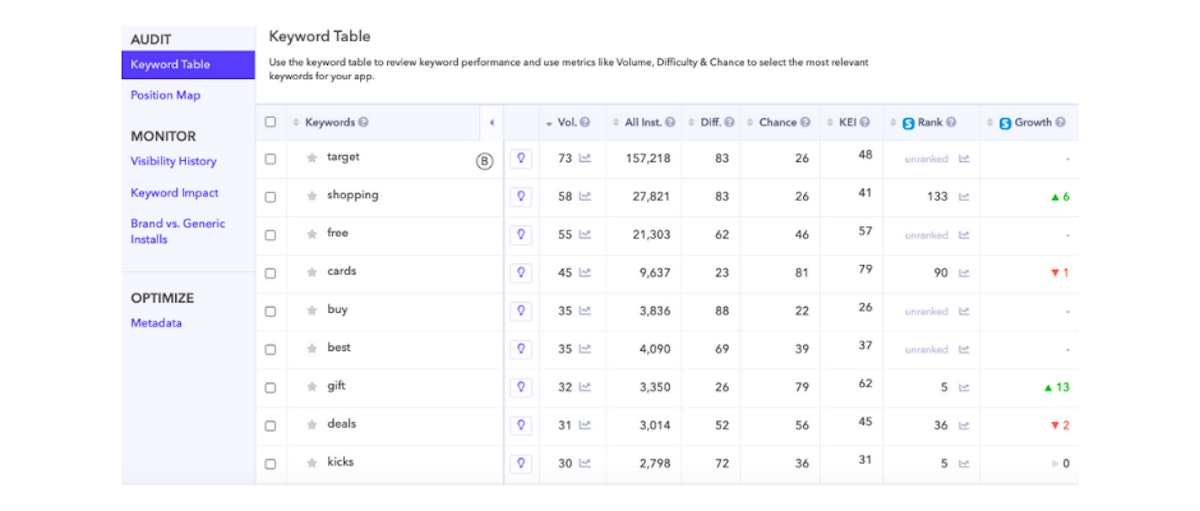Image resolution: width=1200 pixels, height=511 pixels.
Task: Sort by the Diff. column header
Action: point(709,123)
